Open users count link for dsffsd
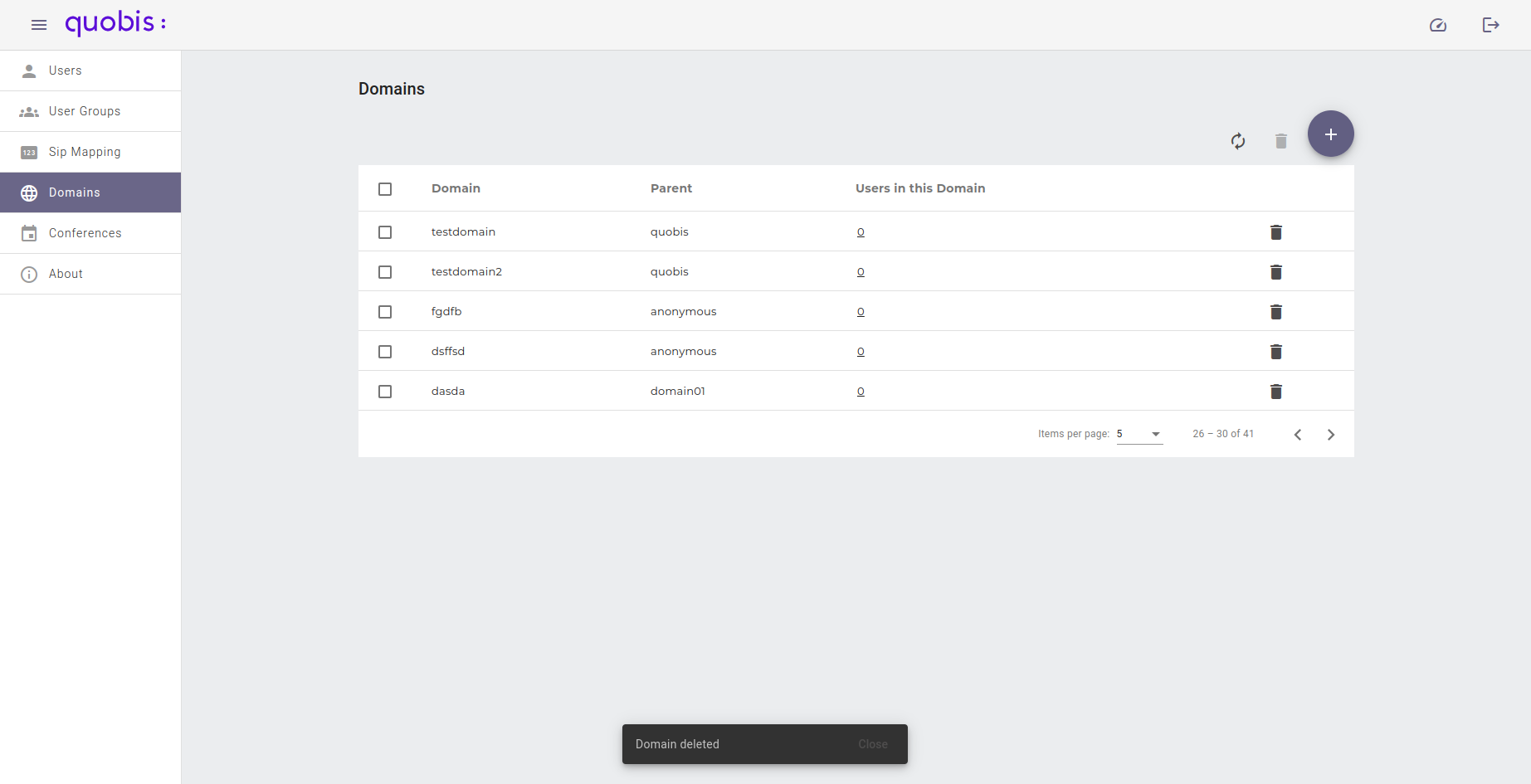 (x=861, y=352)
